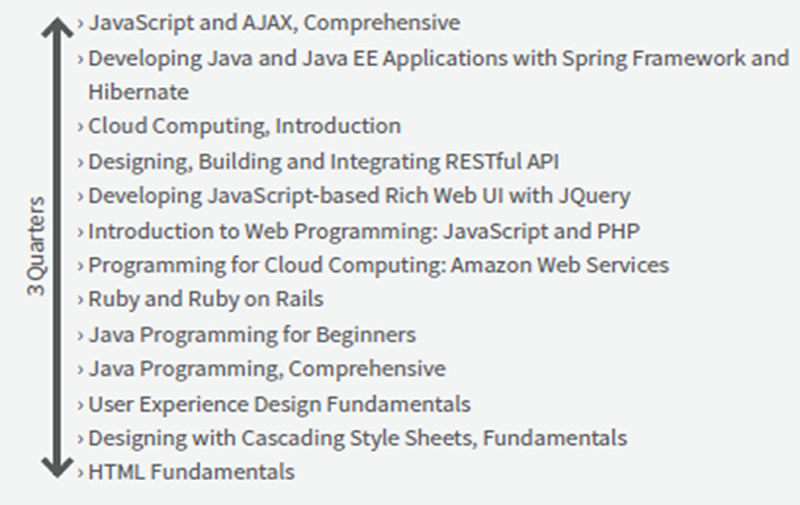Click chevron before Ruby and Ruby on Rails
Viewport: 800px width, 505px height.
coord(80,300)
